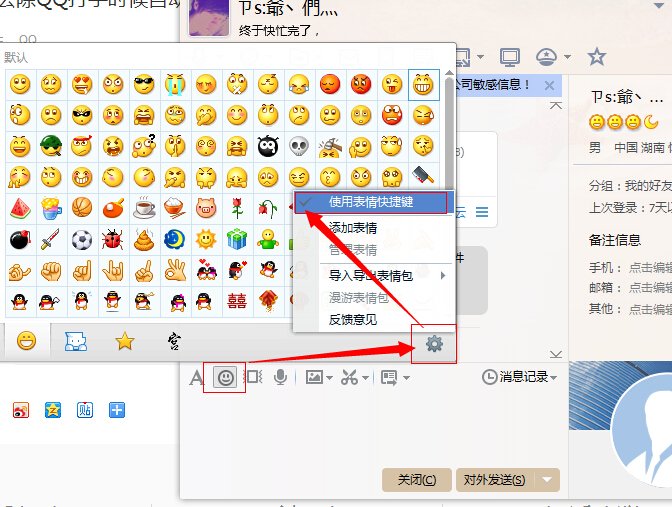This screenshot has height=507, width=672.
Task: Click the three-line menu icon in chat
Action: (482, 212)
